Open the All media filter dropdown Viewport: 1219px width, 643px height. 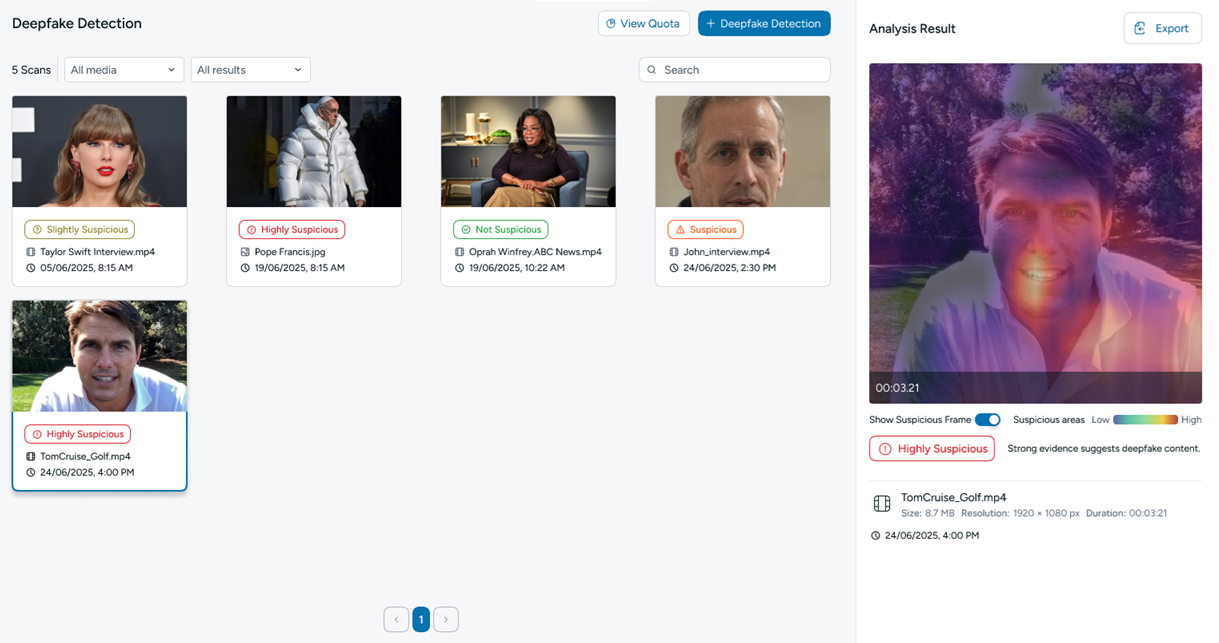click(124, 70)
